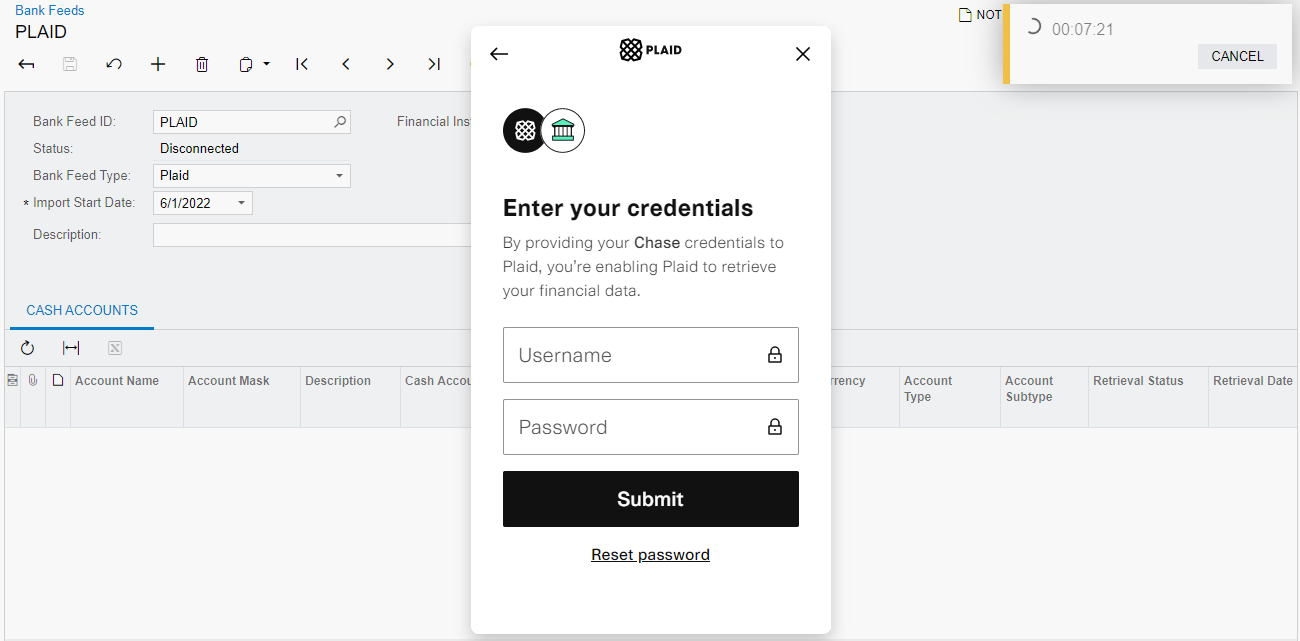The image size is (1300, 641).
Task: Navigate to the next record
Action: point(390,64)
